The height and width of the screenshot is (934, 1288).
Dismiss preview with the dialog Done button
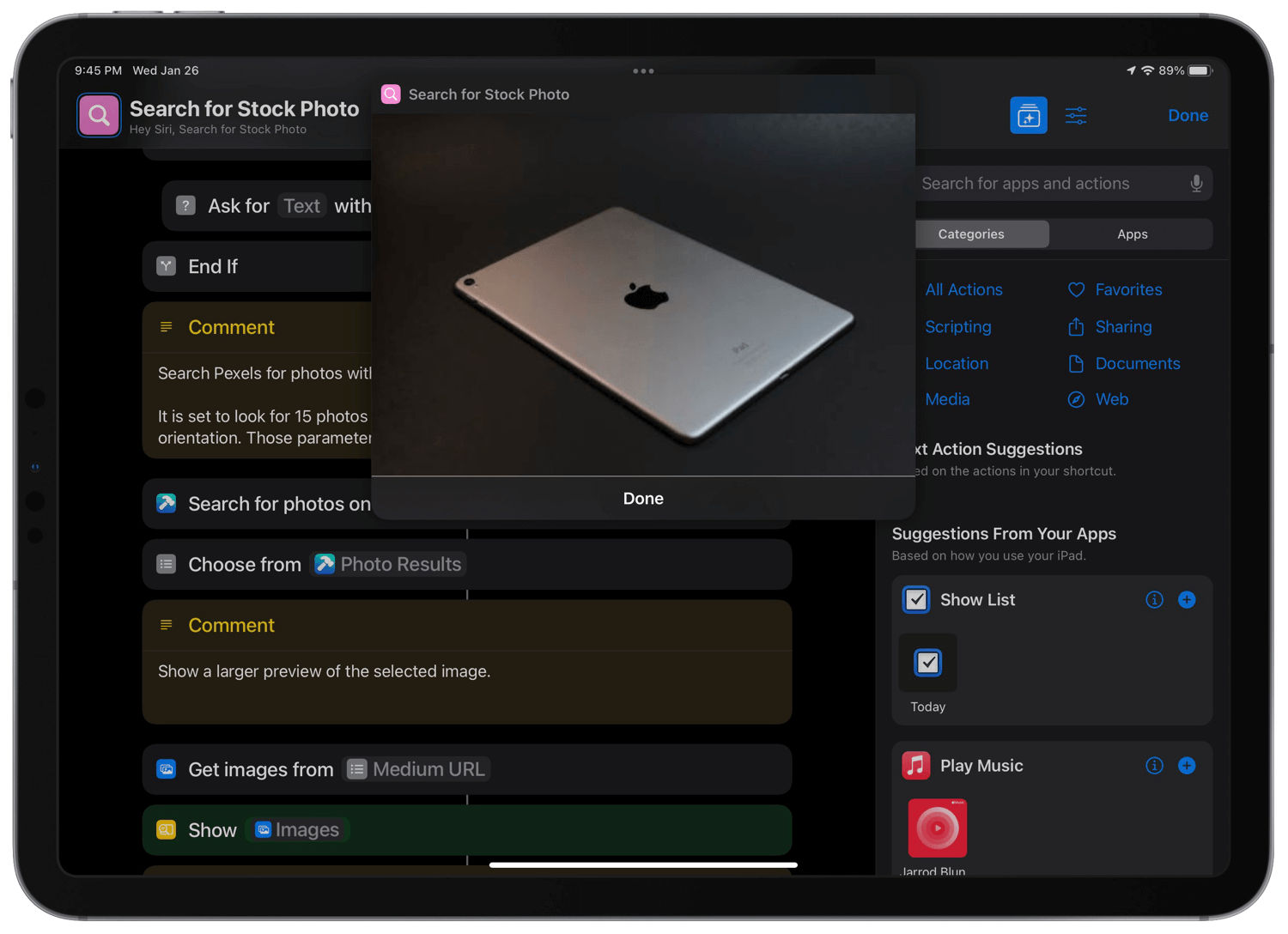click(643, 499)
